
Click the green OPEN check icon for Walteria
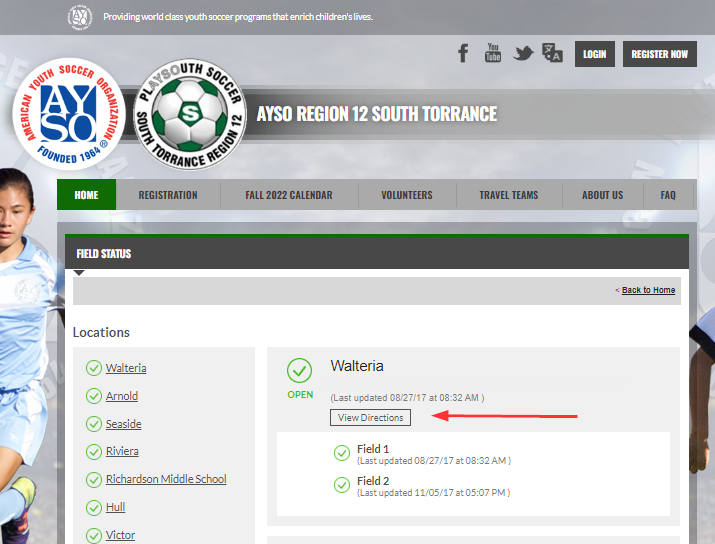300,371
